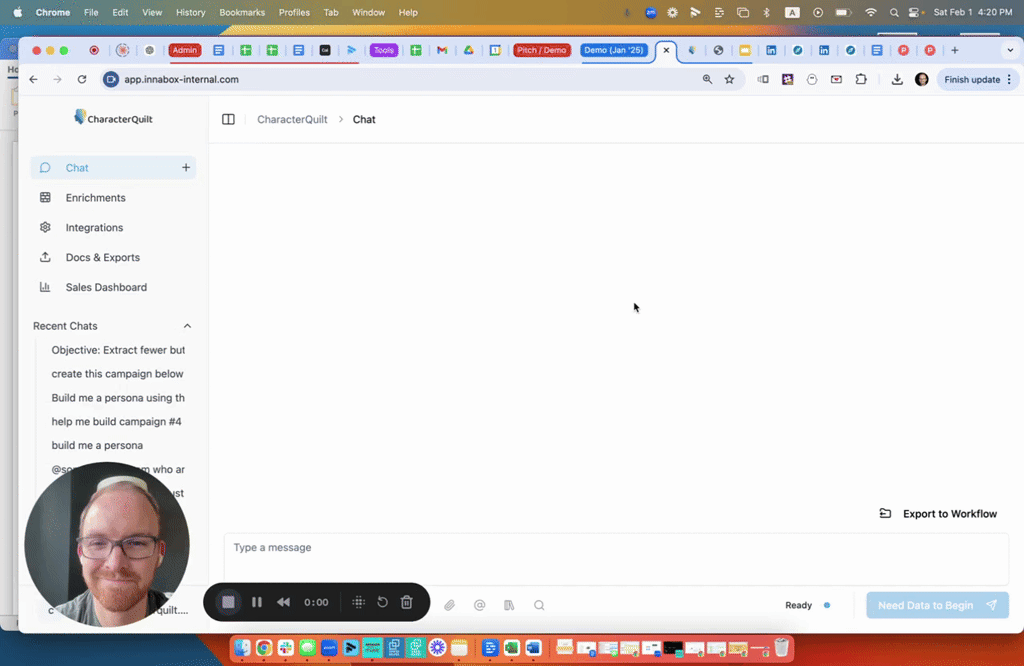1024x666 pixels.
Task: Click the CharacterQuilt logo
Action: (113, 118)
